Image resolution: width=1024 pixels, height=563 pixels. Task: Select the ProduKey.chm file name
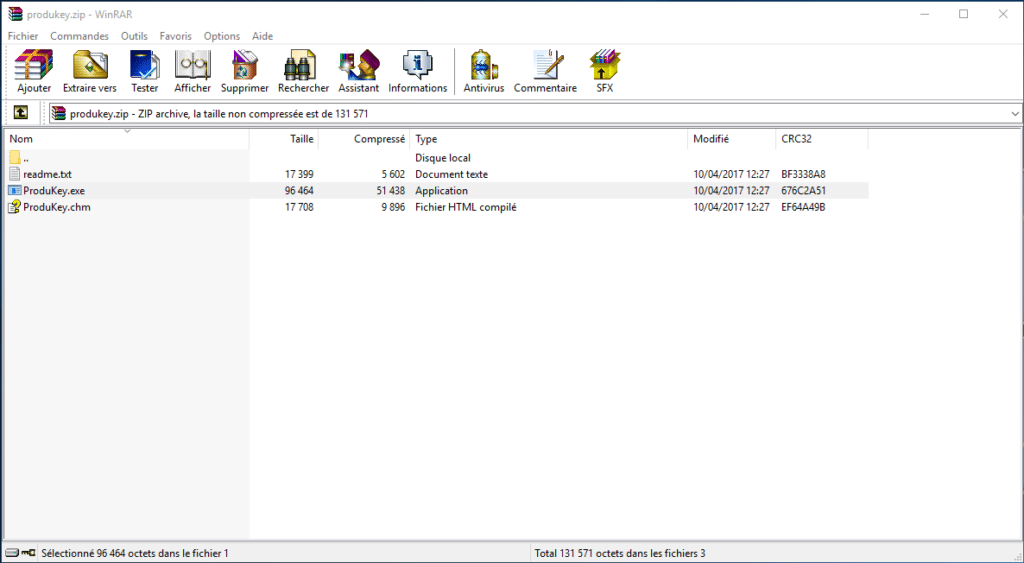click(x=57, y=207)
